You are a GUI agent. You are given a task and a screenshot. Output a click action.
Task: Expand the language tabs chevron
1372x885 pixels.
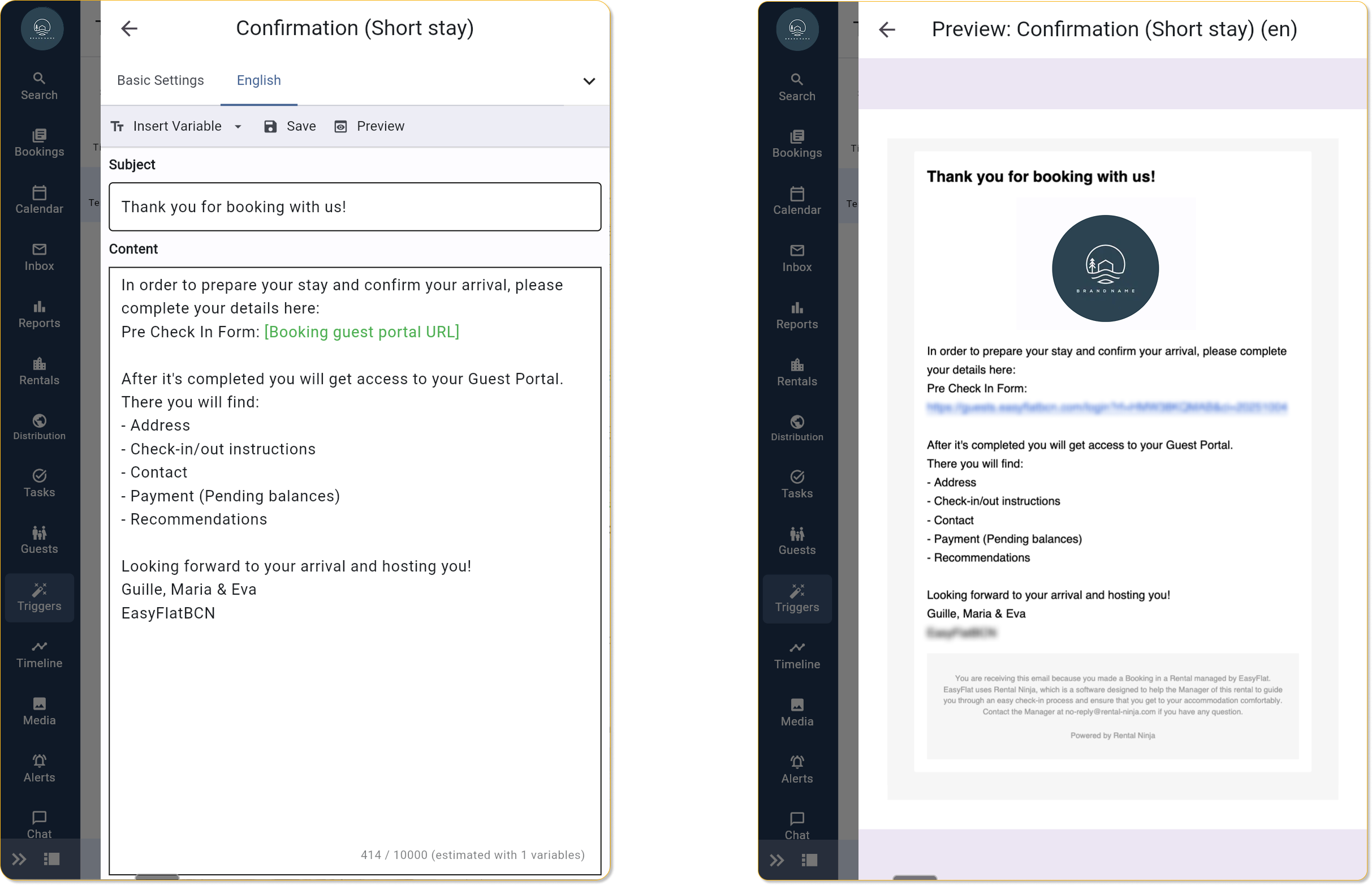589,81
